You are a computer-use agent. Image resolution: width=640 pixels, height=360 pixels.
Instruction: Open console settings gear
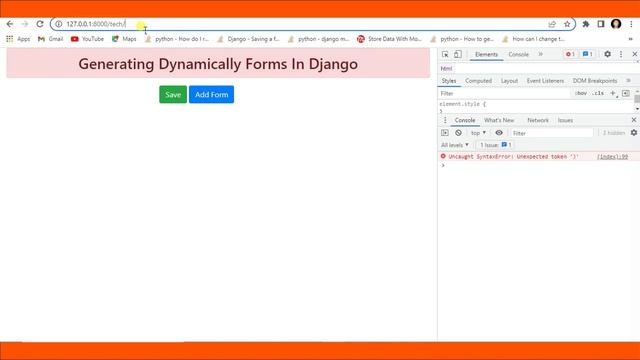(633, 133)
